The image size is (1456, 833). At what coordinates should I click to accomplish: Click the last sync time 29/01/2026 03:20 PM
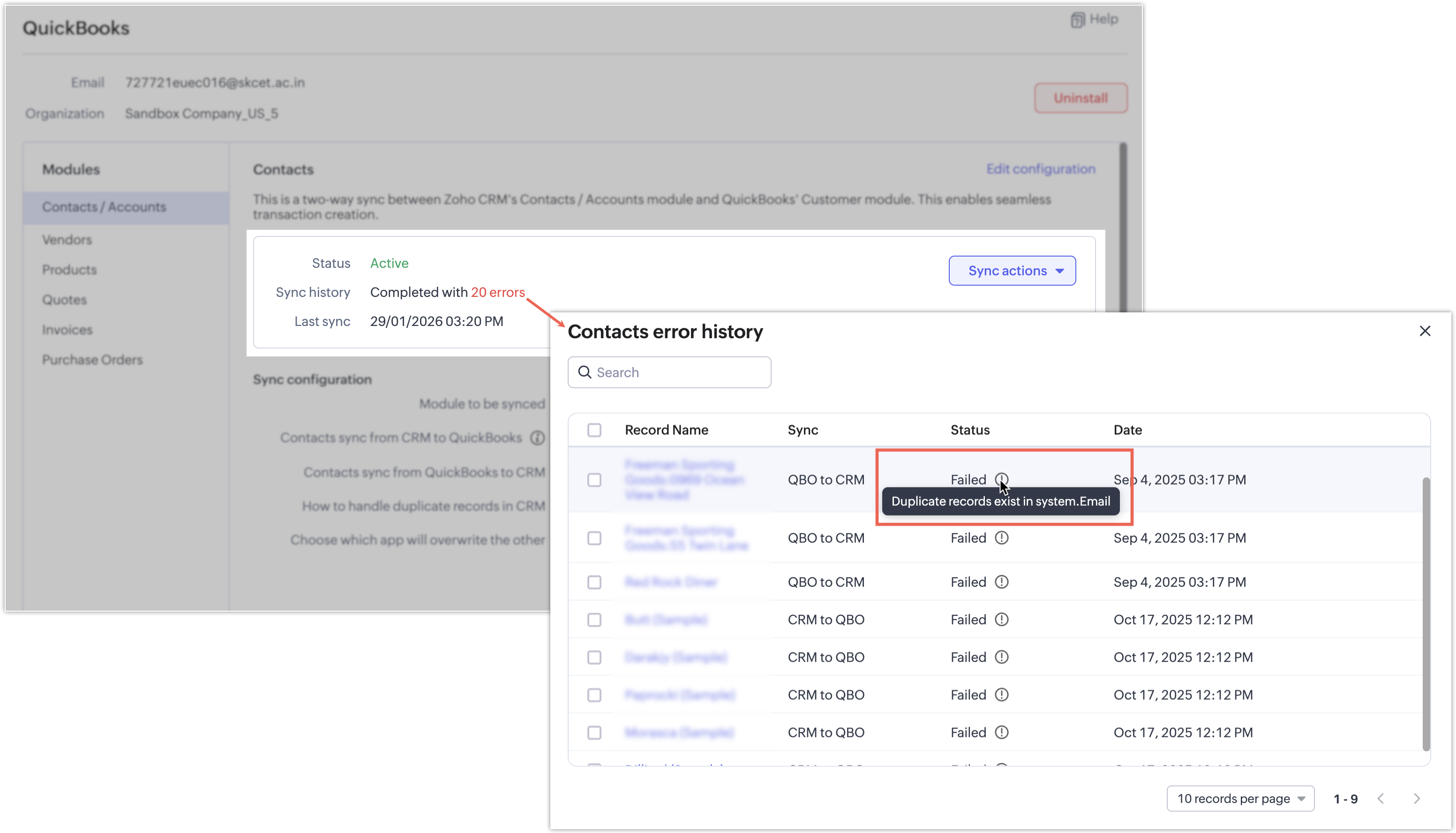437,322
